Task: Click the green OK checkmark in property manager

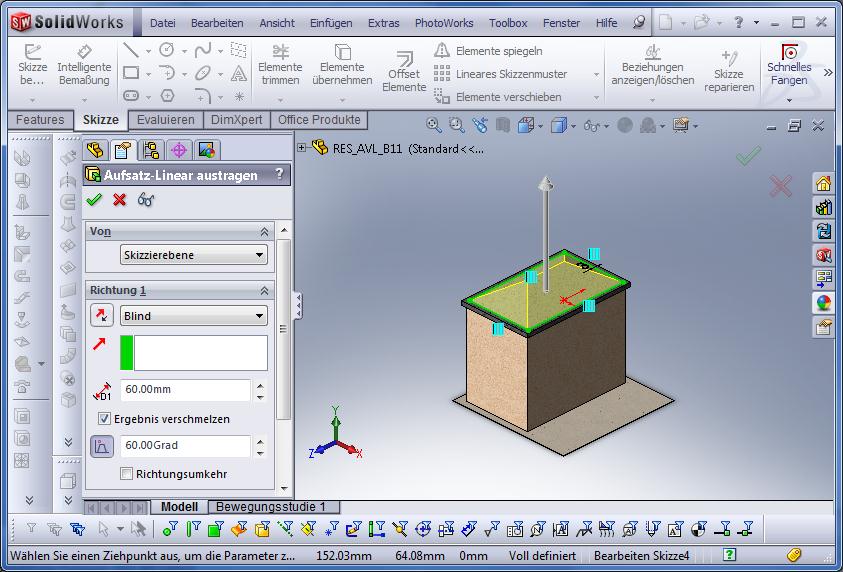Action: click(x=95, y=199)
